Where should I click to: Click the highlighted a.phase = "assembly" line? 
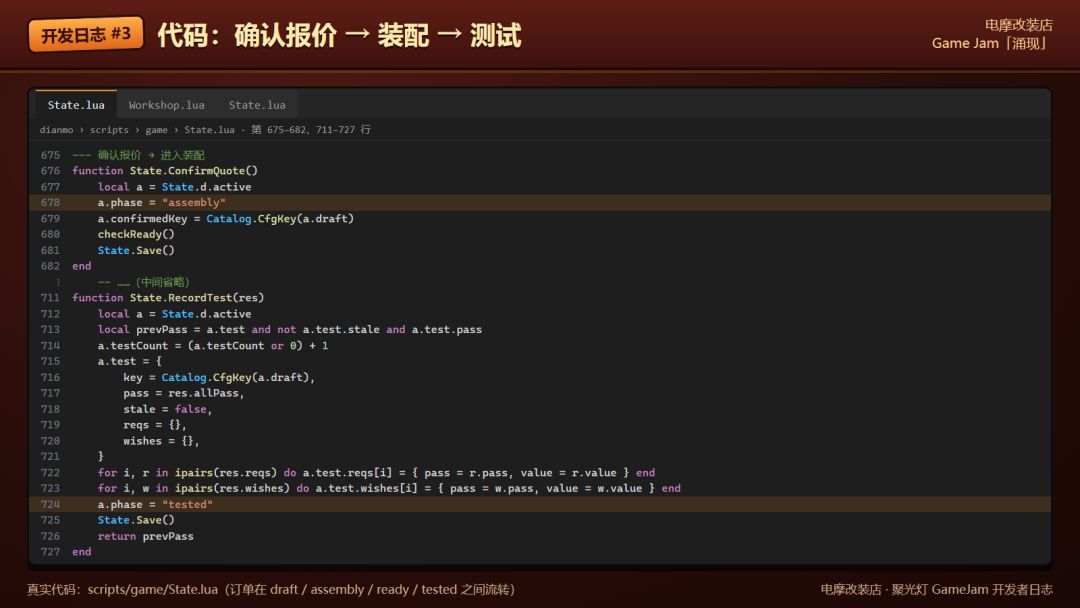[x=540, y=202]
